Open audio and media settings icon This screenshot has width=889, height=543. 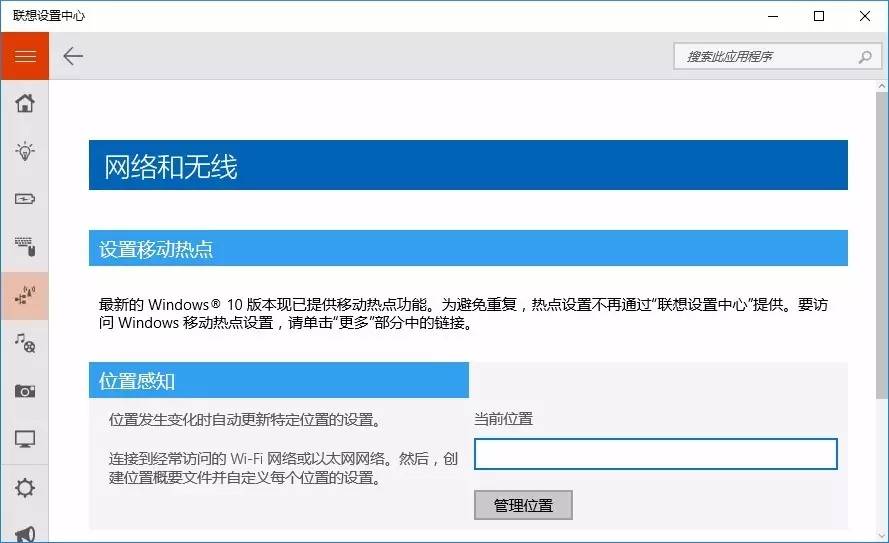[25, 343]
